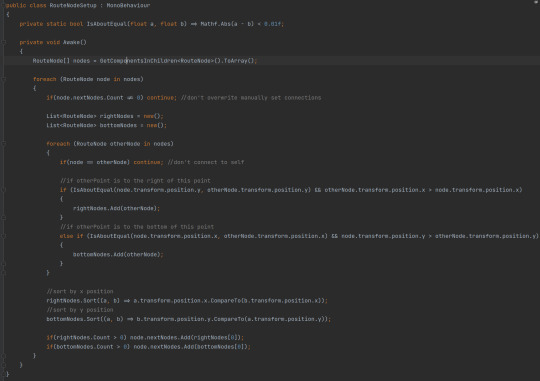The height and width of the screenshot is (381, 540).
Task: Click comment about manually set connections
Action: 251,98
